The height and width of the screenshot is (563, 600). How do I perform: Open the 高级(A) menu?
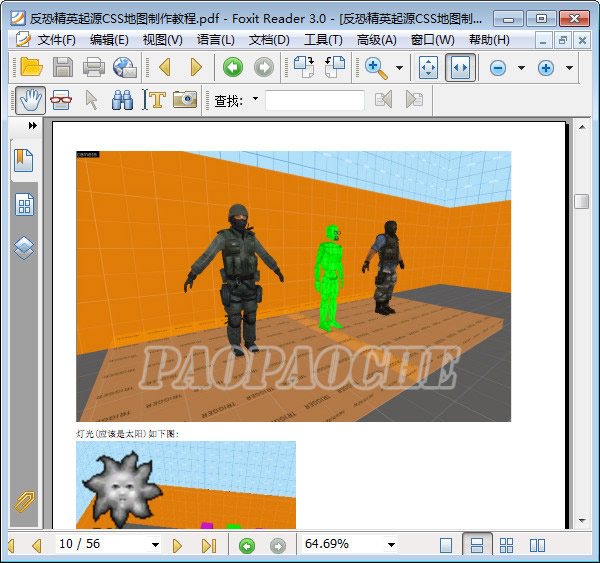point(377,40)
